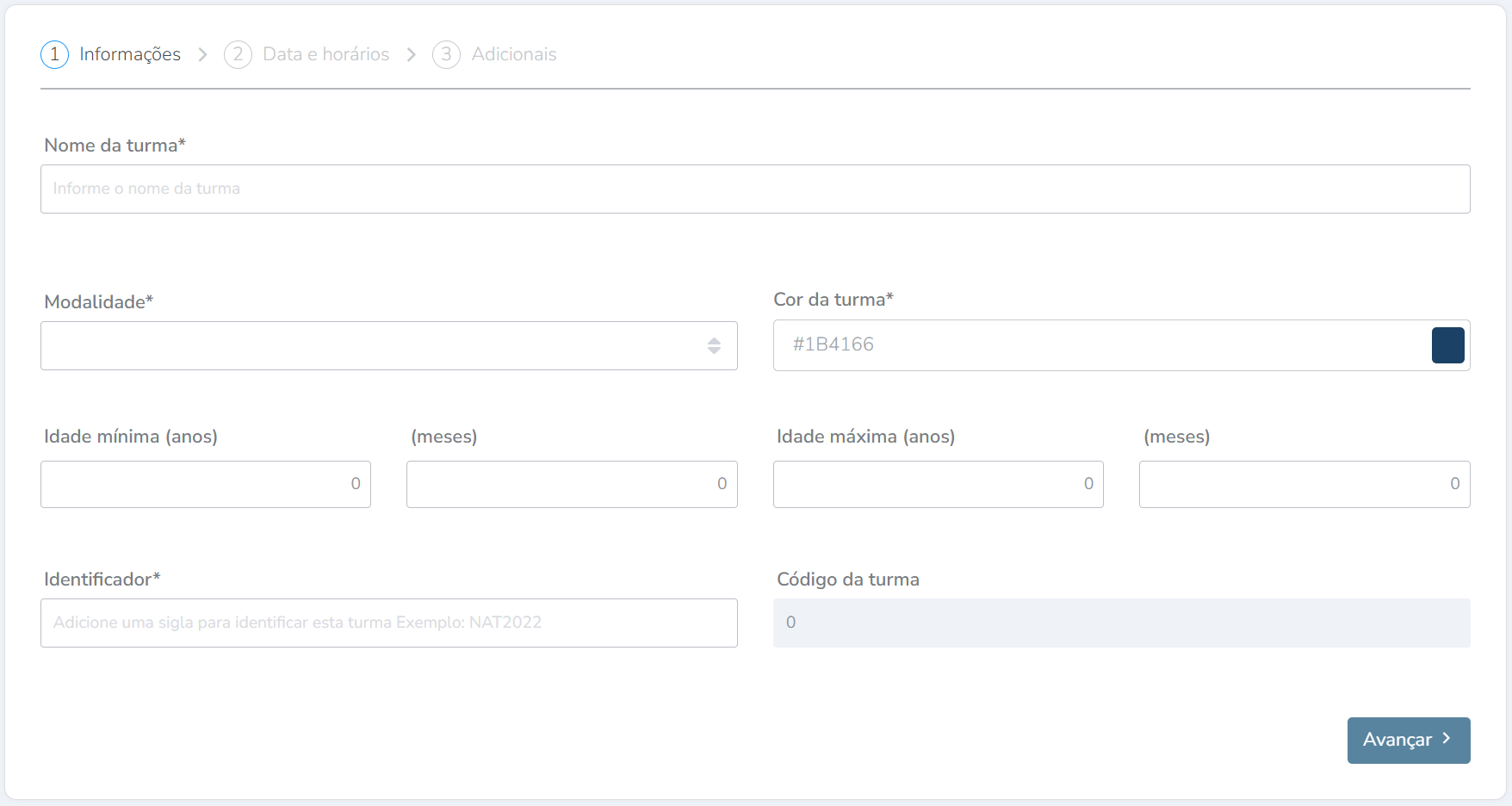Click the step 1 circle icon
Viewport: 1512px width, 806px height.
[54, 54]
